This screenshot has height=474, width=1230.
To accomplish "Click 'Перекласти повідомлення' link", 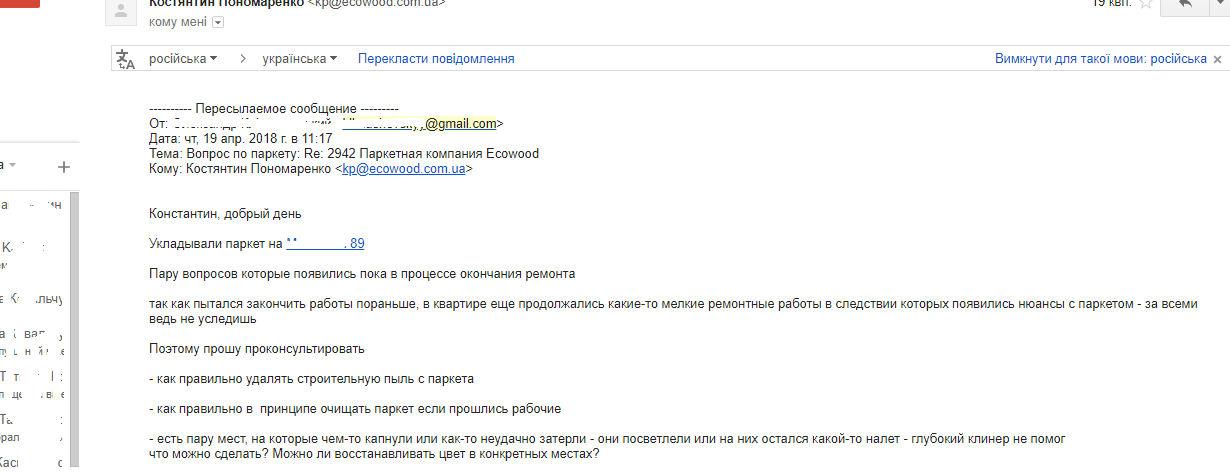I will click(x=436, y=59).
